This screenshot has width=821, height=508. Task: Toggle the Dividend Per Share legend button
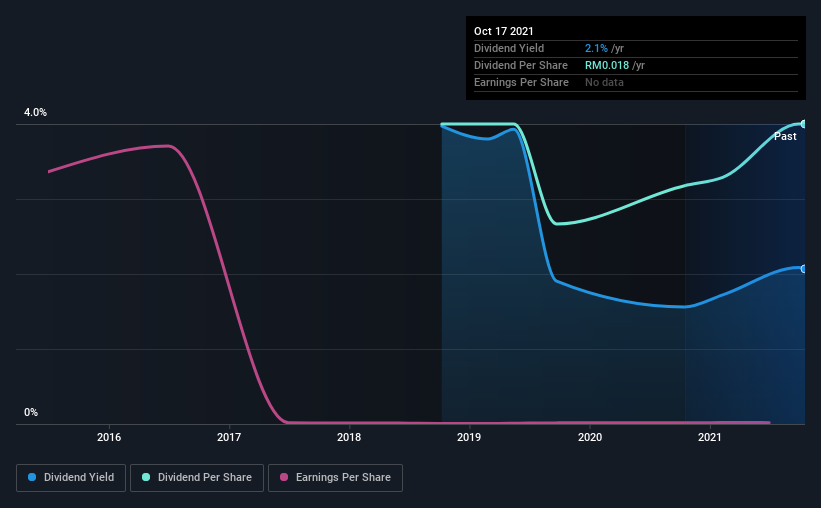(197, 478)
